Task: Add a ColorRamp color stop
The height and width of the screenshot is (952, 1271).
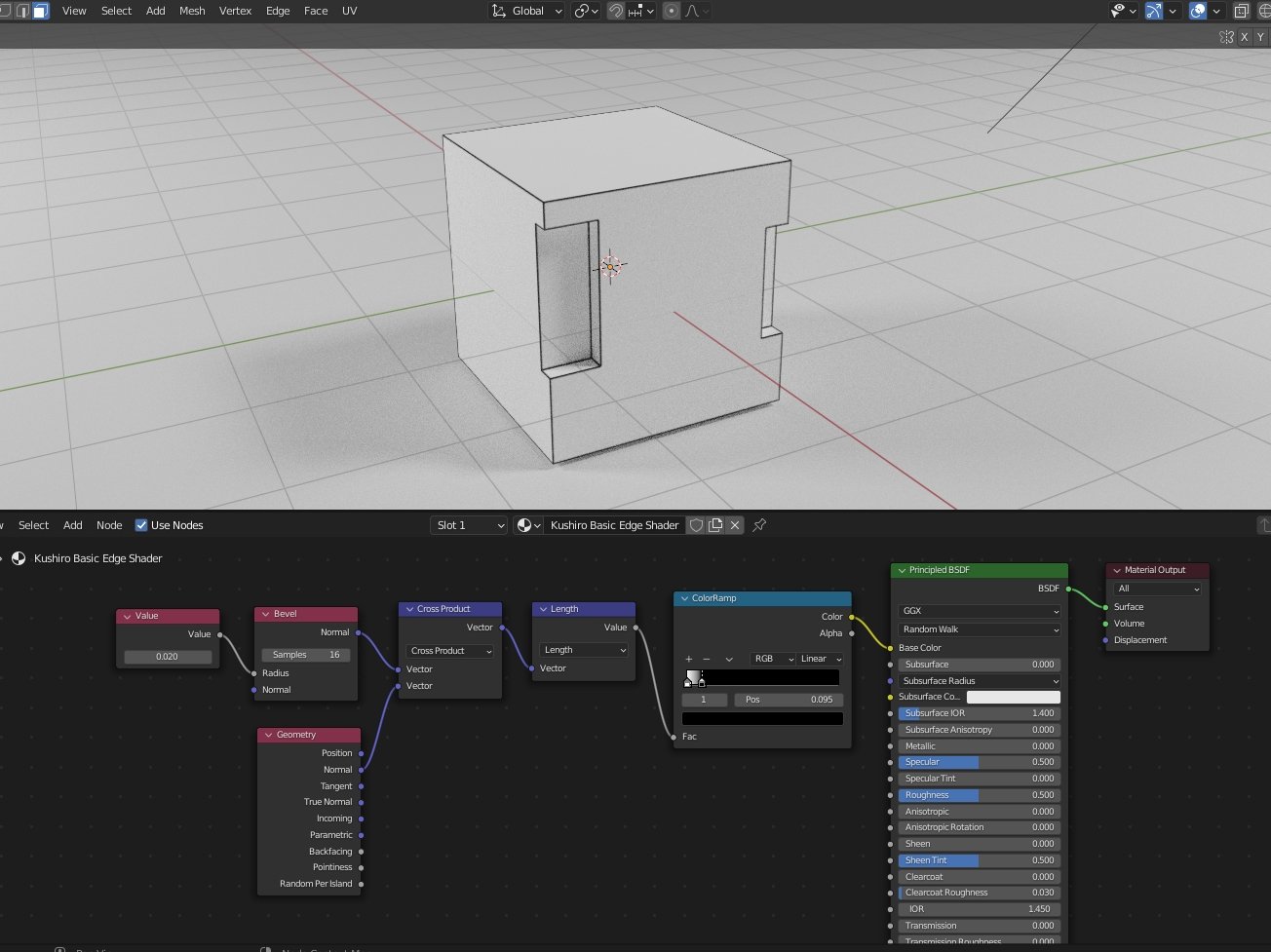Action: [x=688, y=659]
